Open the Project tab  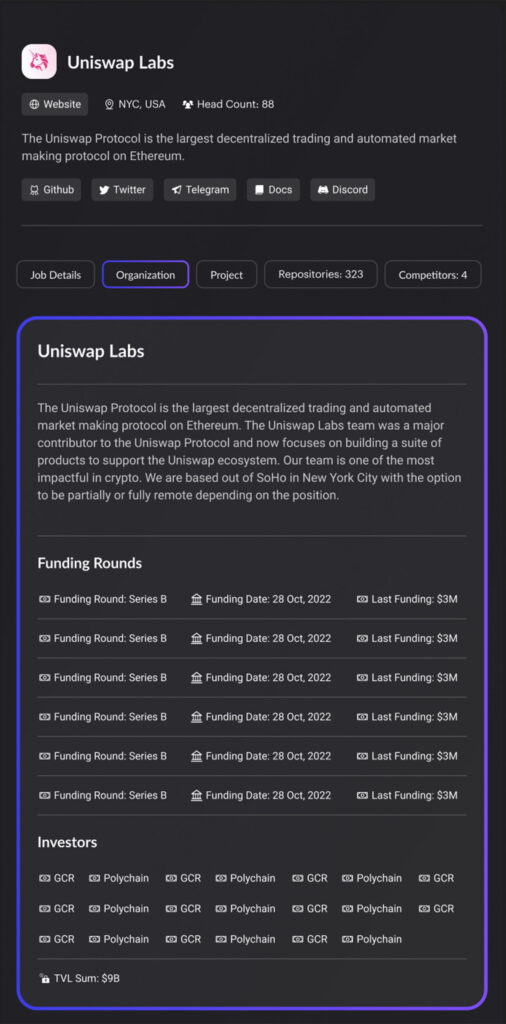click(227, 275)
